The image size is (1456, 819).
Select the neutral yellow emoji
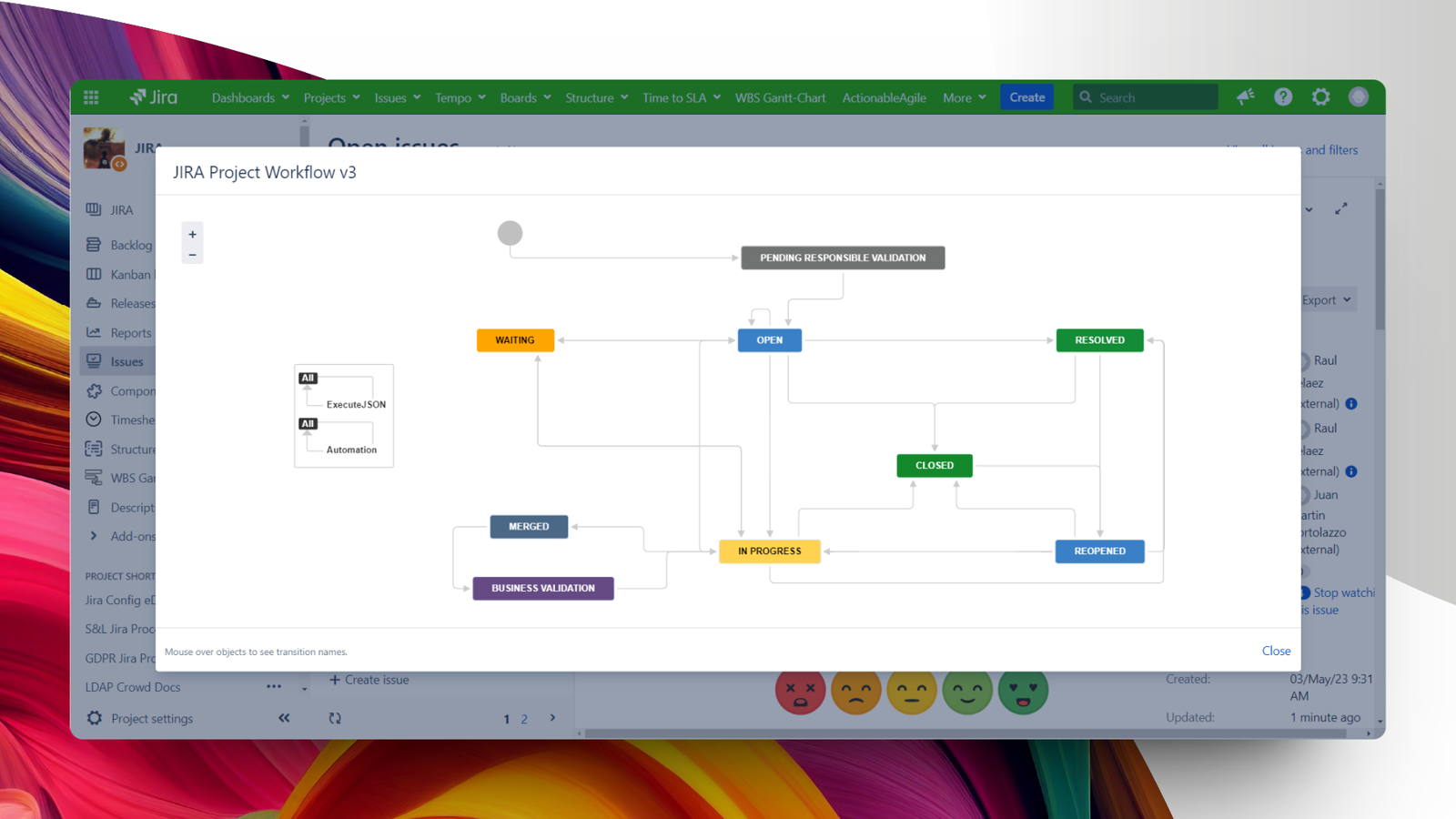[912, 692]
